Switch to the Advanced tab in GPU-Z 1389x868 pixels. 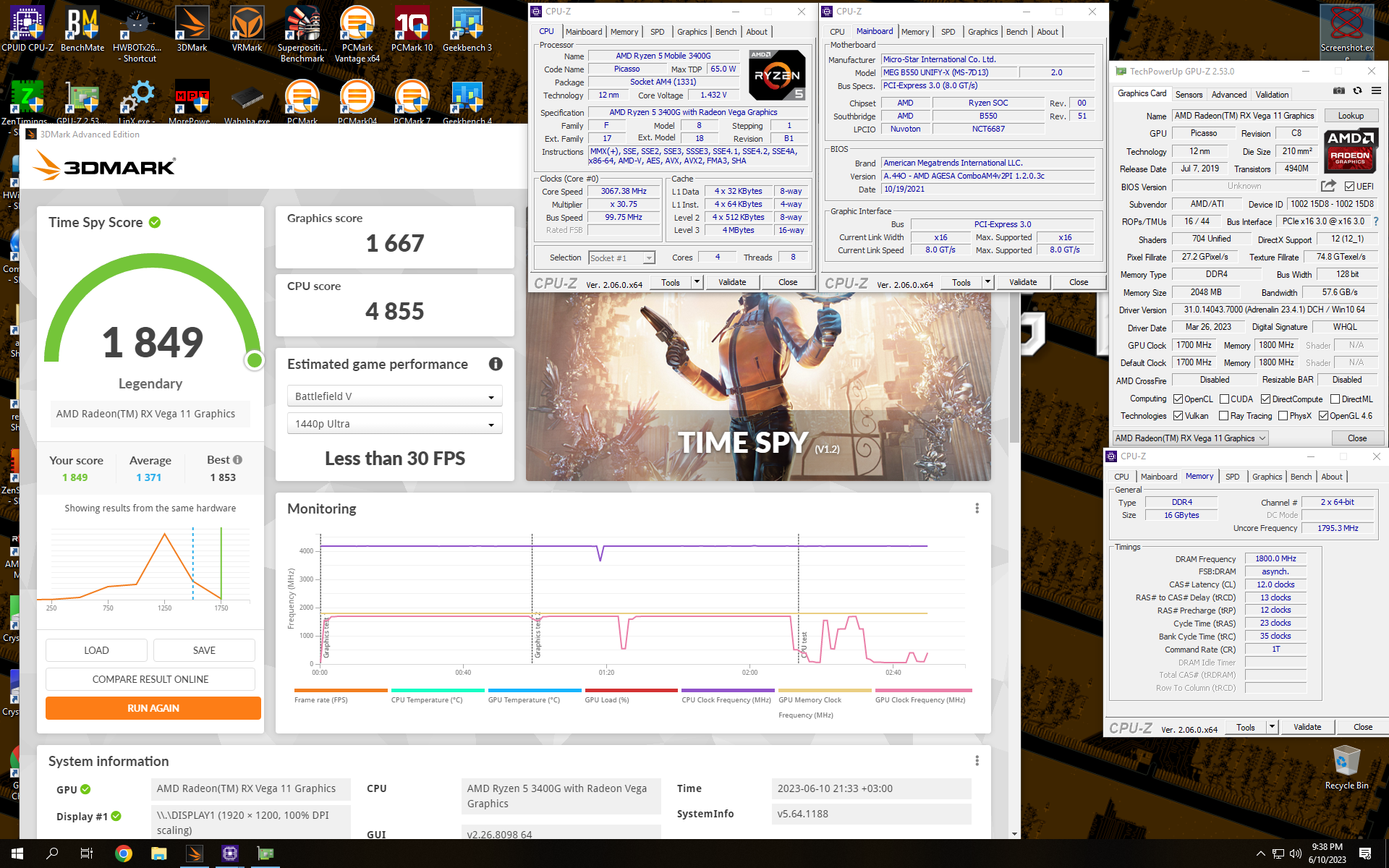point(1228,95)
